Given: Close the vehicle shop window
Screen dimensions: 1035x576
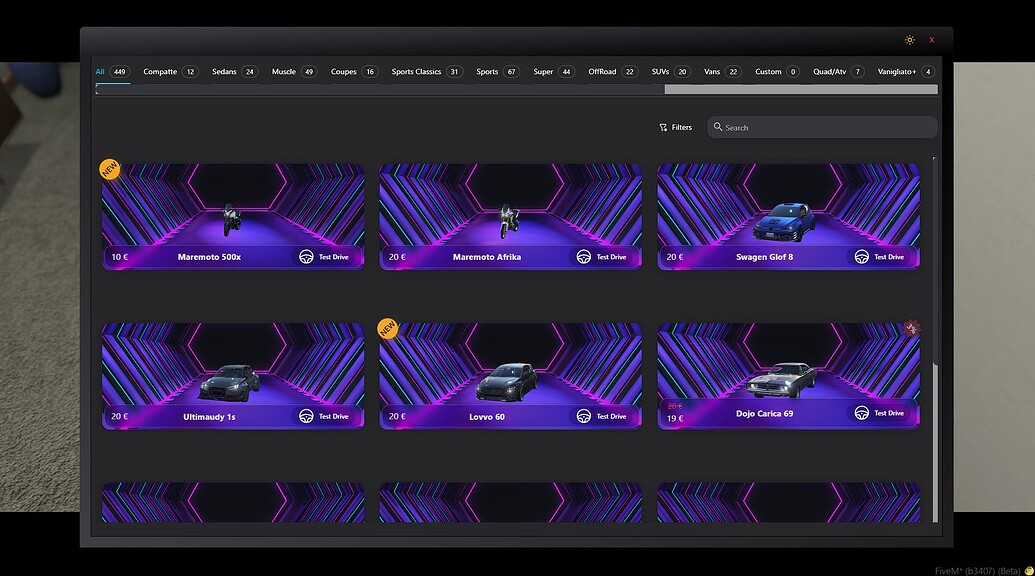Looking at the screenshot, I should (x=931, y=40).
